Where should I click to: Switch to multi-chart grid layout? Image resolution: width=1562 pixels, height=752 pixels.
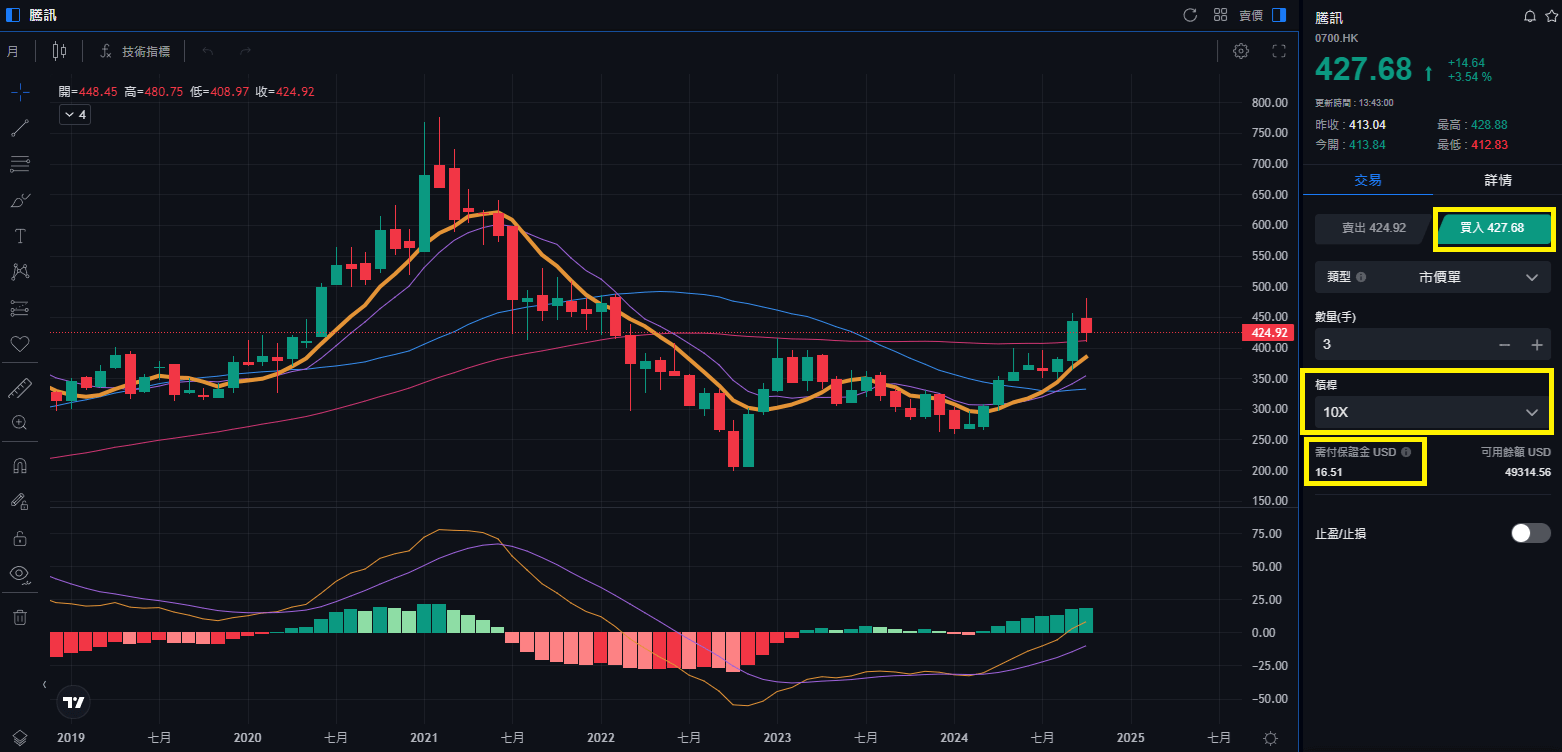pos(1220,15)
